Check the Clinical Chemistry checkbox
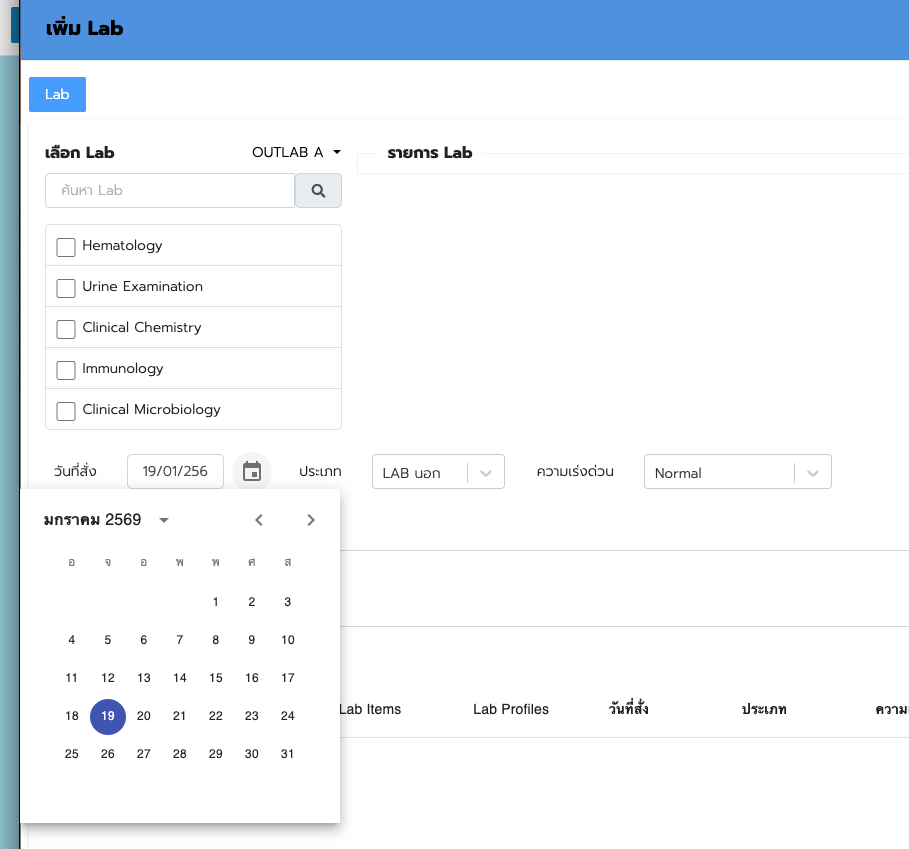909x849 pixels. coord(66,329)
